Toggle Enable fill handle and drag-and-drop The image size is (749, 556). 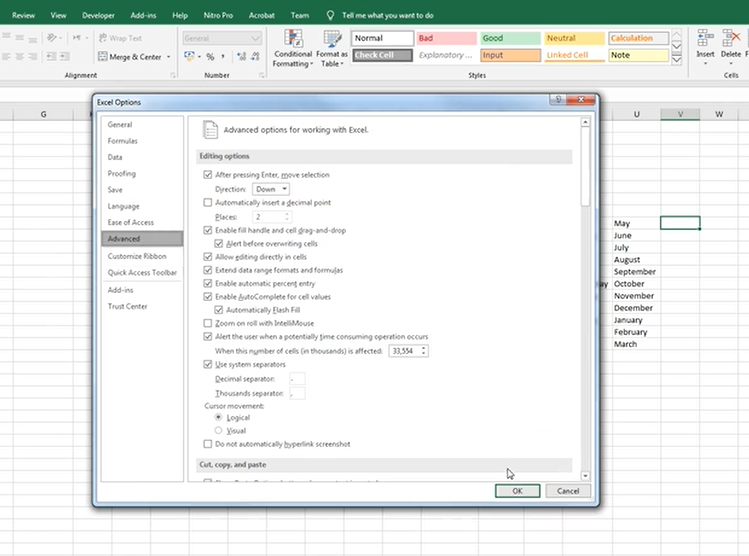coord(208,230)
